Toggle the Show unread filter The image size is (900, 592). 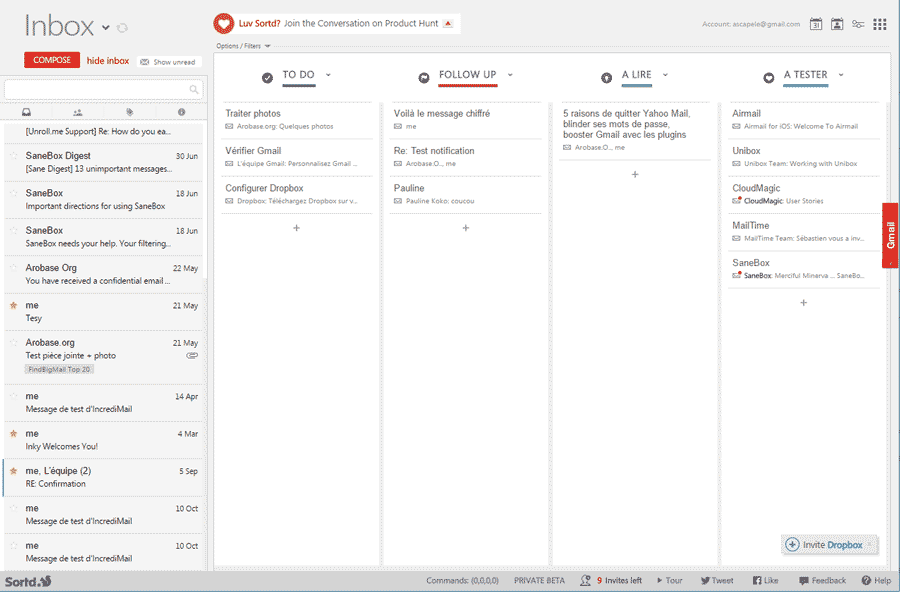(169, 61)
